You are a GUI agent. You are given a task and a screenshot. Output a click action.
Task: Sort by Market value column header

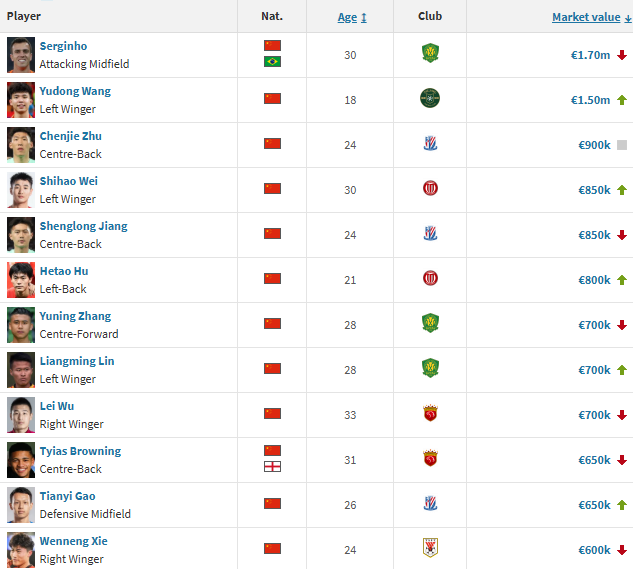(585, 17)
